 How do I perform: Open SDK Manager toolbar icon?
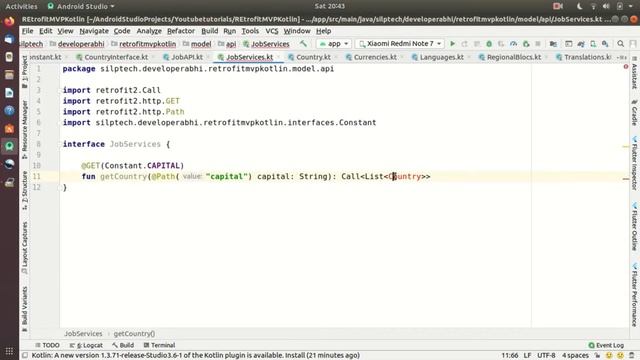click(605, 44)
